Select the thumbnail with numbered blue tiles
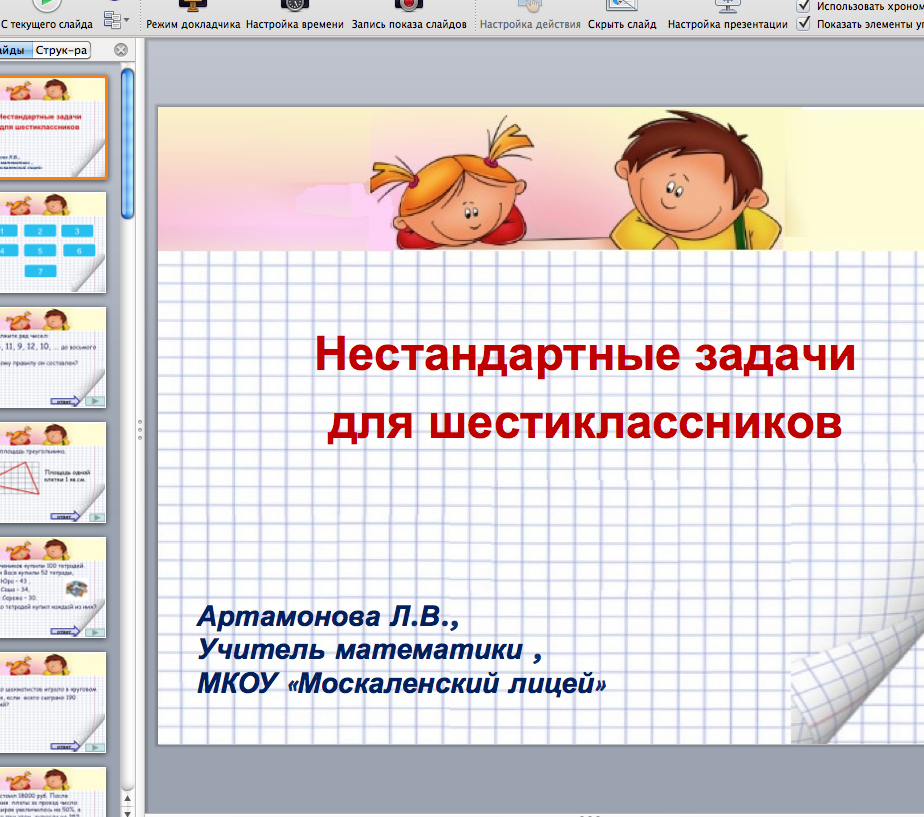Image resolution: width=924 pixels, height=817 pixels. tap(53, 242)
